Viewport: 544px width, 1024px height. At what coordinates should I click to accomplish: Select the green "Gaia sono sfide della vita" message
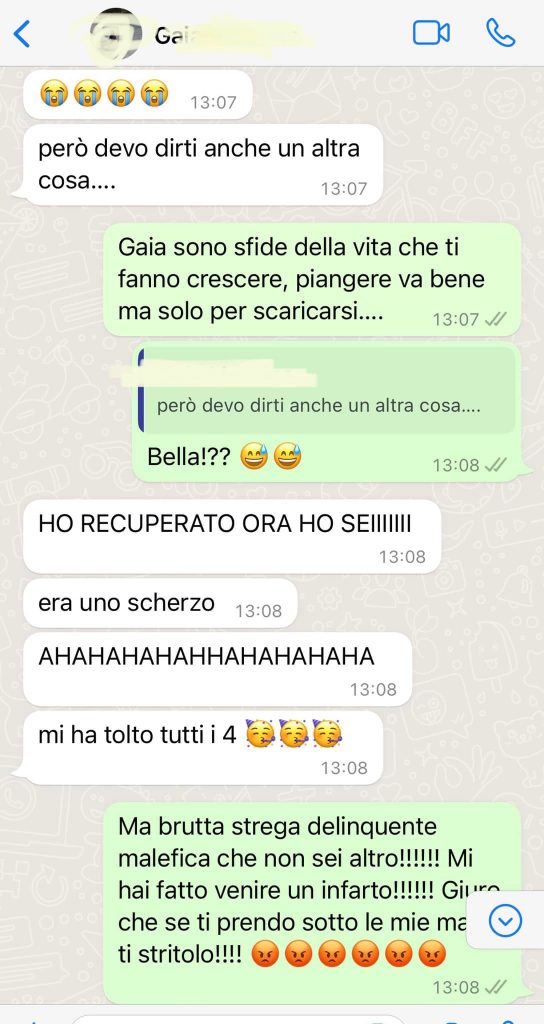pyautogui.click(x=312, y=280)
